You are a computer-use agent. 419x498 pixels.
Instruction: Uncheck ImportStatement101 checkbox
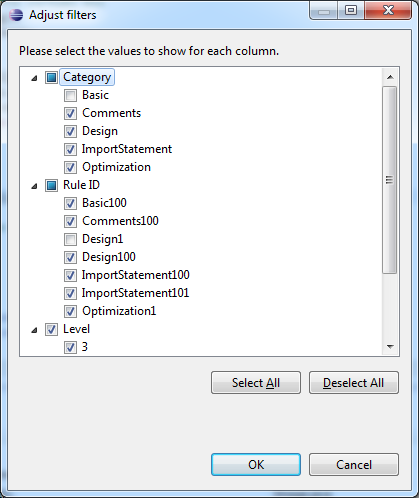point(70,293)
